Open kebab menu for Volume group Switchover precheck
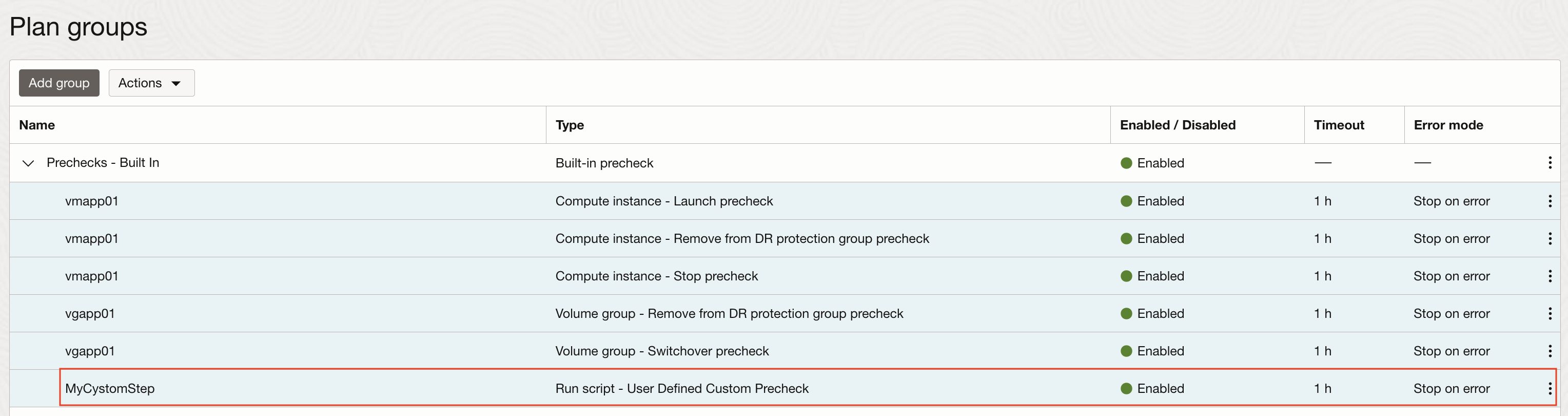The image size is (1568, 416). (1549, 351)
